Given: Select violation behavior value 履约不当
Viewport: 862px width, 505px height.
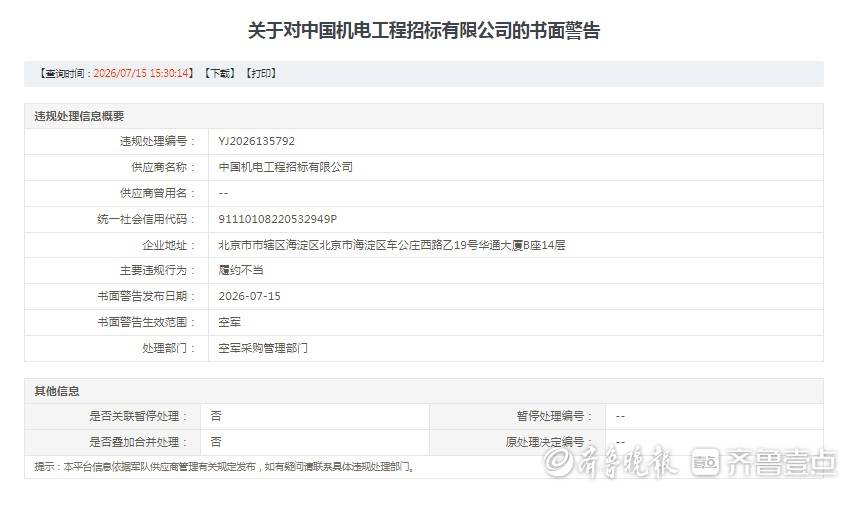Looking at the screenshot, I should (x=241, y=270).
